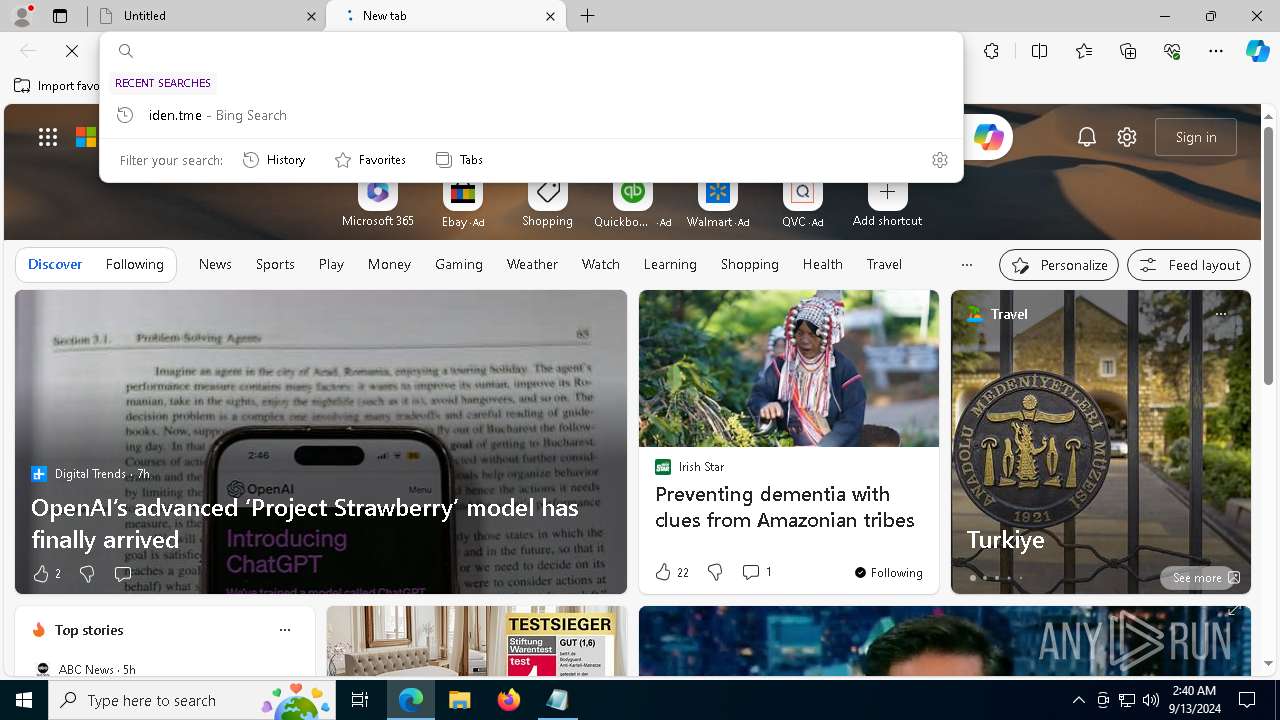Dislike the dementia article
Viewport: 1280px width, 720px height.
click(x=715, y=572)
